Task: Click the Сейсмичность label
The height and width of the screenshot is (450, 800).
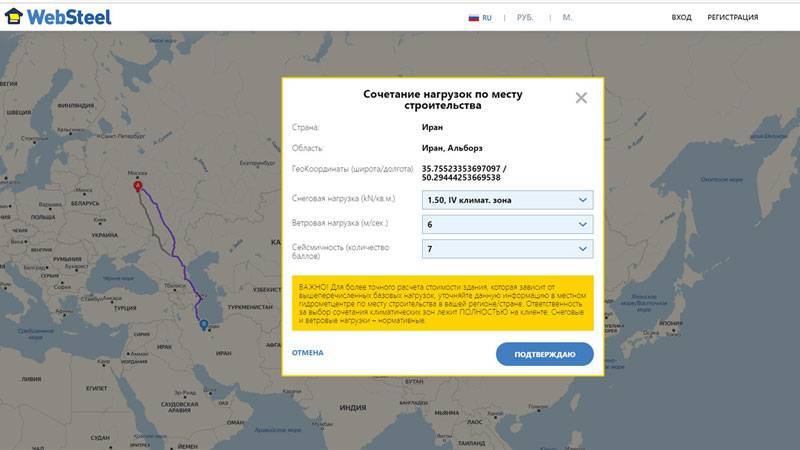Action: pos(340,252)
